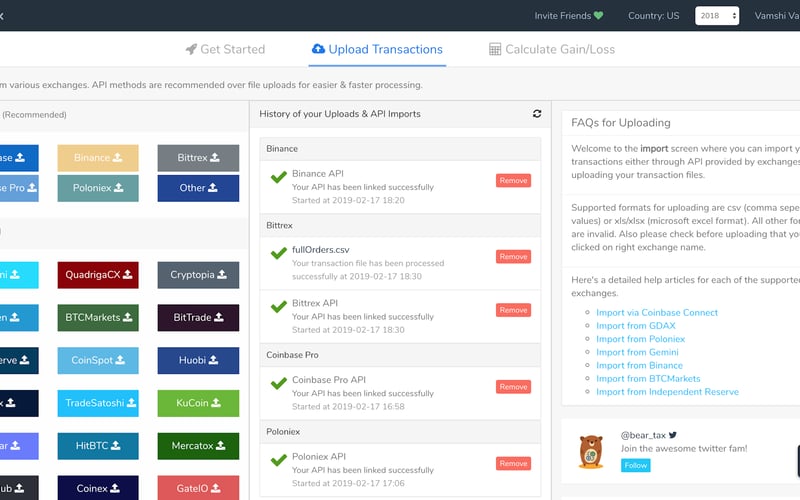800x500 pixels.
Task: Click the Country: US label
Action: pyautogui.click(x=654, y=16)
